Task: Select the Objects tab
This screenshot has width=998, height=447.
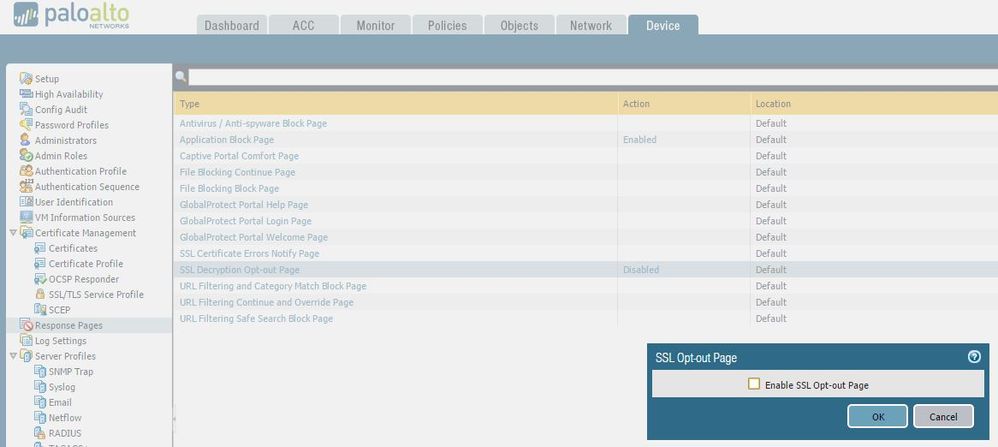Action: (x=519, y=25)
